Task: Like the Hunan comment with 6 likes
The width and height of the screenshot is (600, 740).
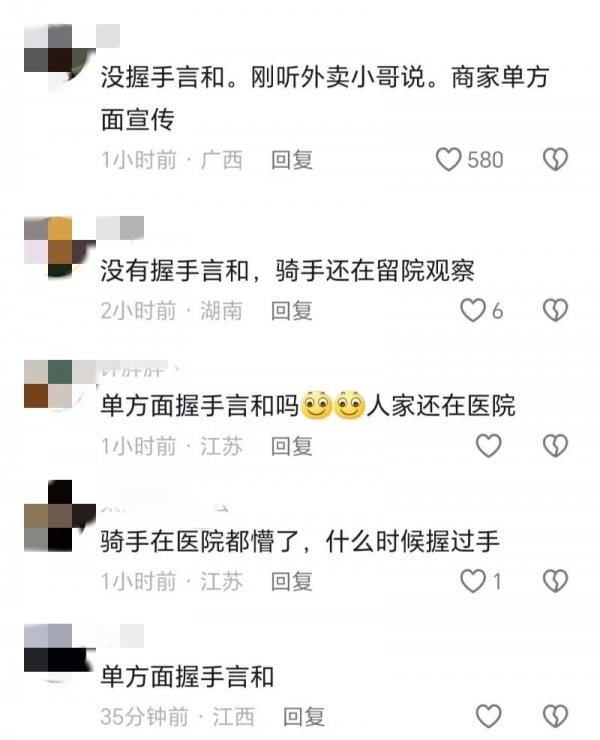Action: (473, 311)
